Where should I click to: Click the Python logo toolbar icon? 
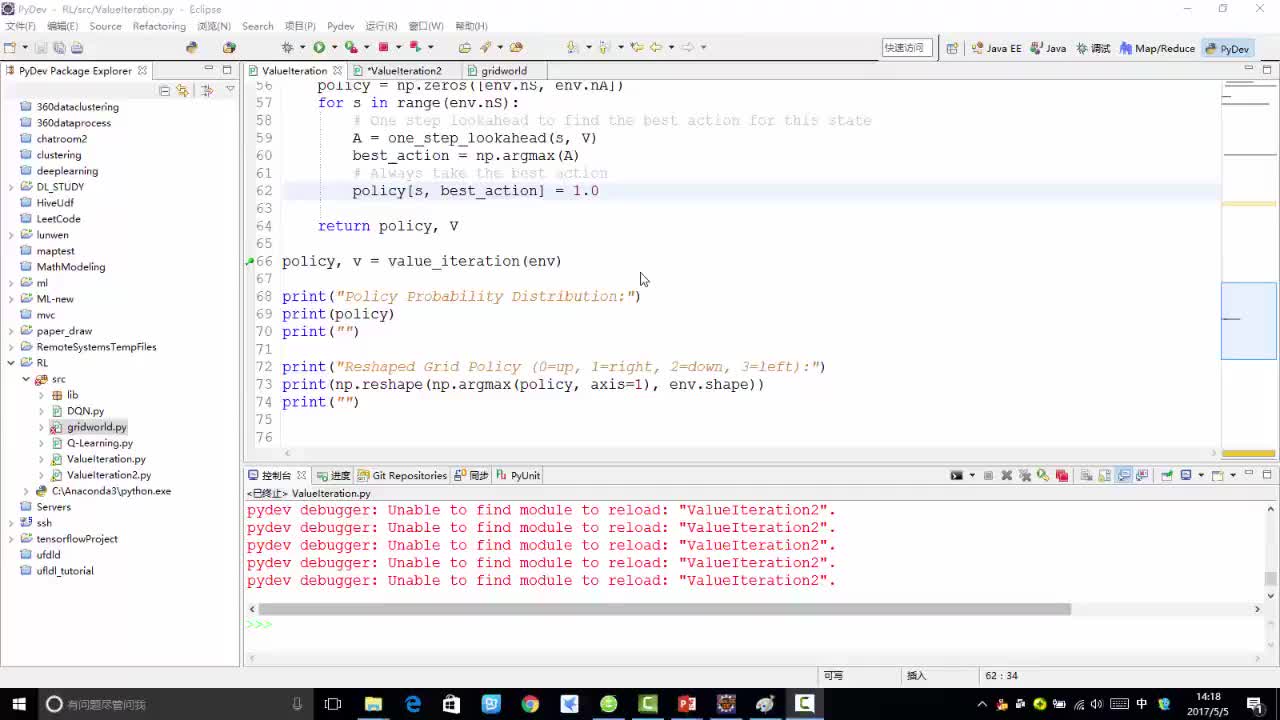pos(192,47)
